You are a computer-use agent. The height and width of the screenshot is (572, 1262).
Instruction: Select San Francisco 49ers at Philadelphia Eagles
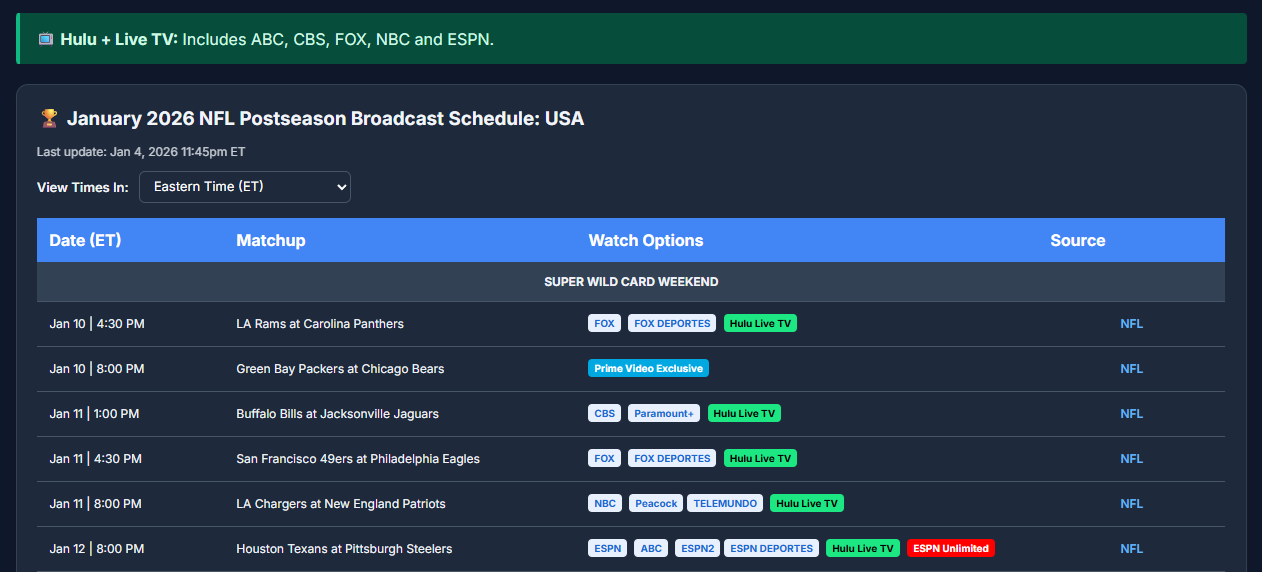[358, 459]
